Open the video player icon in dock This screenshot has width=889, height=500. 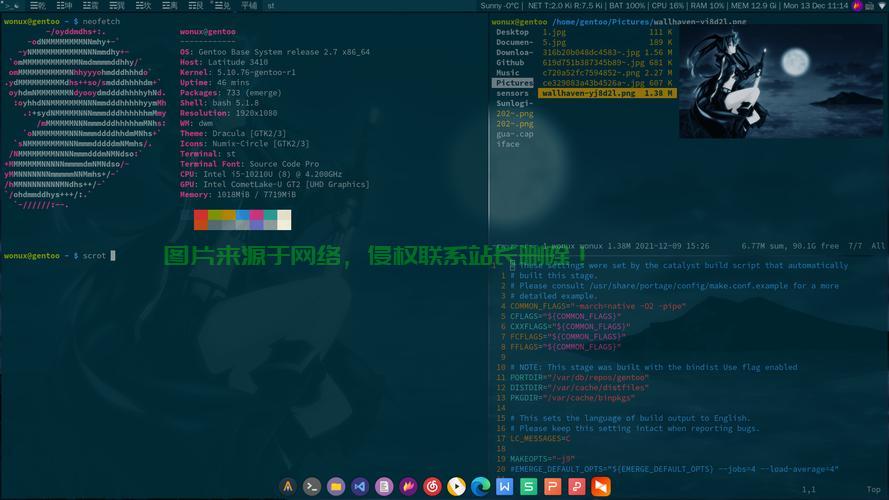[x=457, y=487]
